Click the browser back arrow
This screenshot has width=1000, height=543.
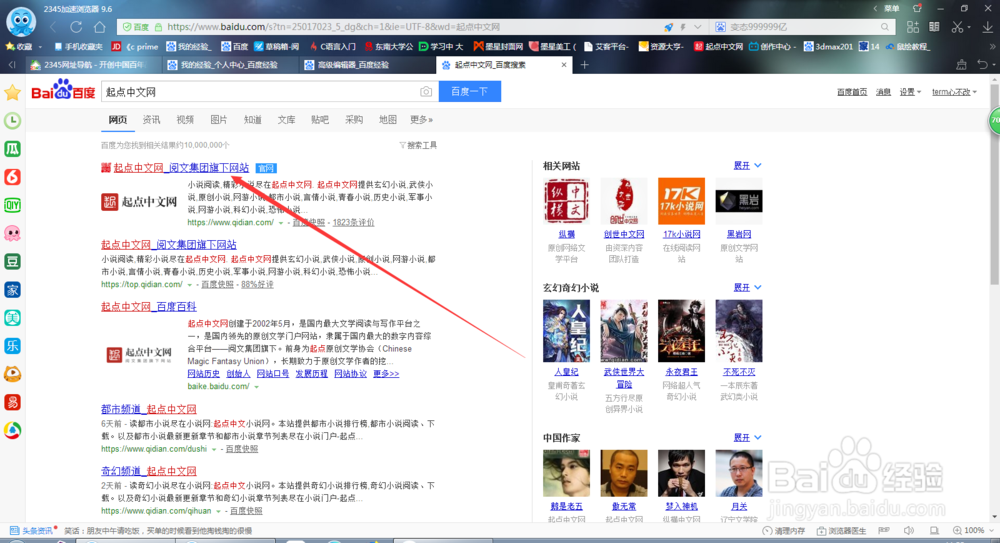54,27
